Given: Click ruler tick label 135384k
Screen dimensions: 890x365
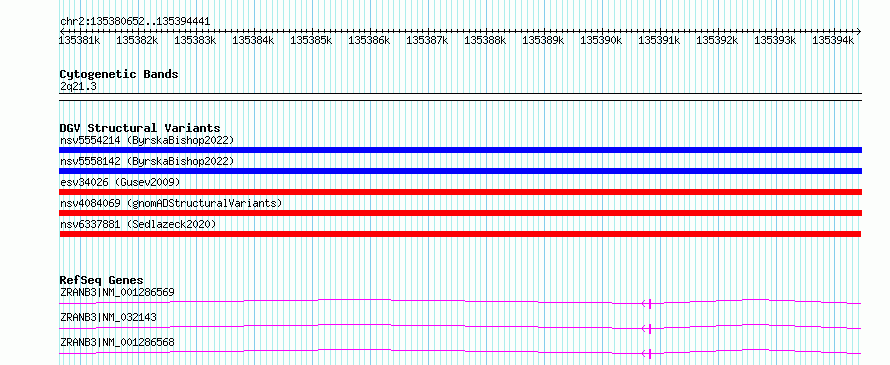Looking at the screenshot, I should (x=253, y=40).
